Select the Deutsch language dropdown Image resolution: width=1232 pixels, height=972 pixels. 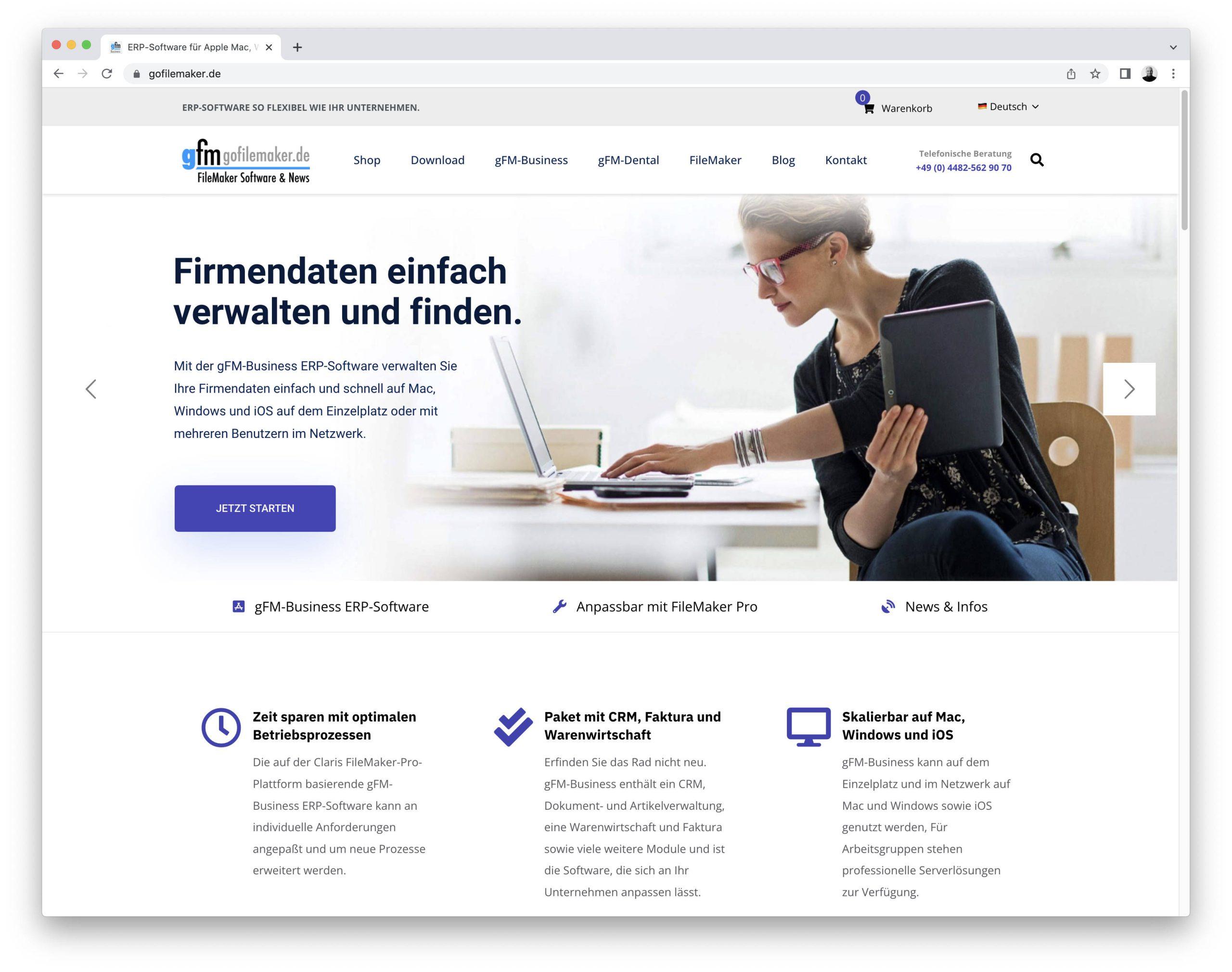pos(1008,107)
